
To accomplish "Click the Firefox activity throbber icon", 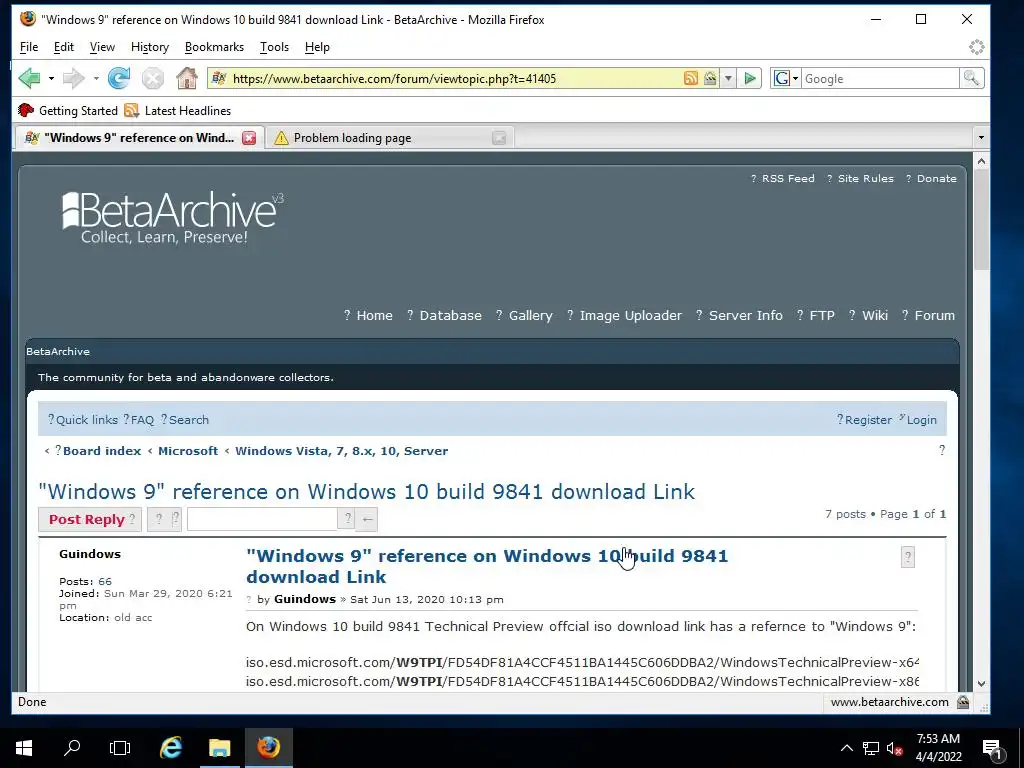I will tap(976, 47).
